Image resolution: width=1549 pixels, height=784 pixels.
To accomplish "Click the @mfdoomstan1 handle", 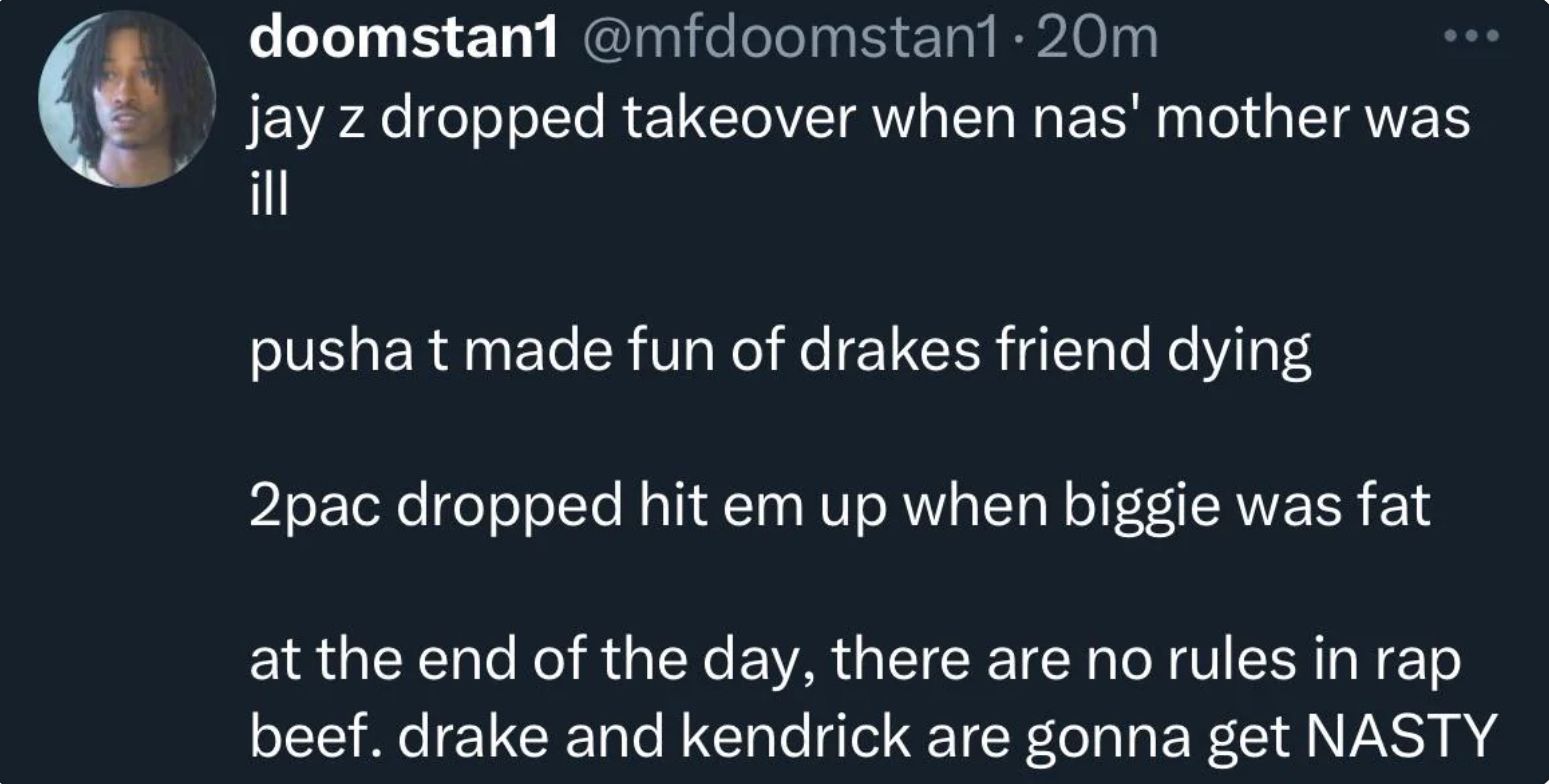I will (790, 40).
